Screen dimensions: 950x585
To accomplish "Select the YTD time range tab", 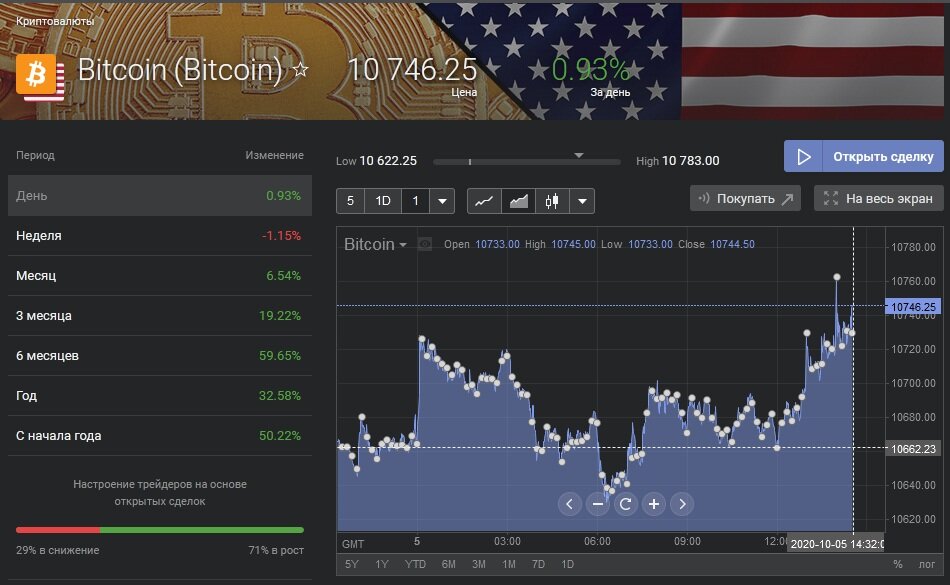I will click(414, 564).
